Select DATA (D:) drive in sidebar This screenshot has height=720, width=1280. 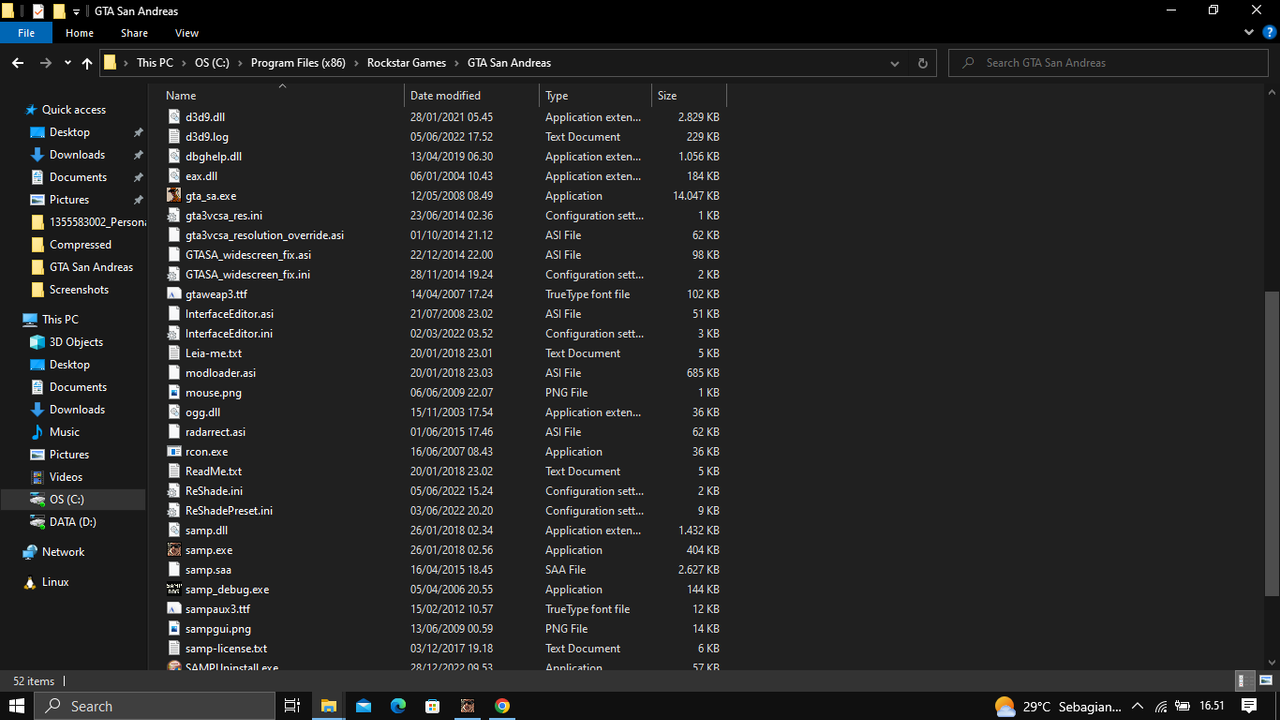point(73,522)
